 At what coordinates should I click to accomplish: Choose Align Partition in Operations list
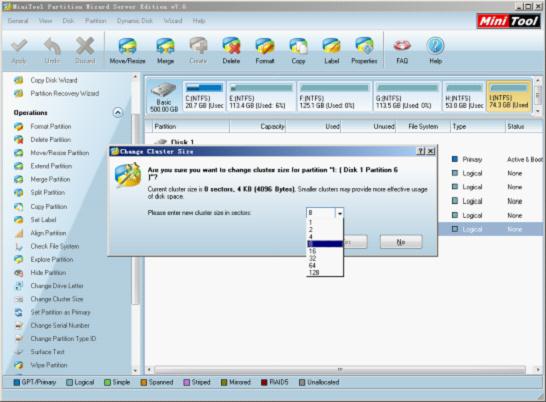pyautogui.click(x=48, y=233)
